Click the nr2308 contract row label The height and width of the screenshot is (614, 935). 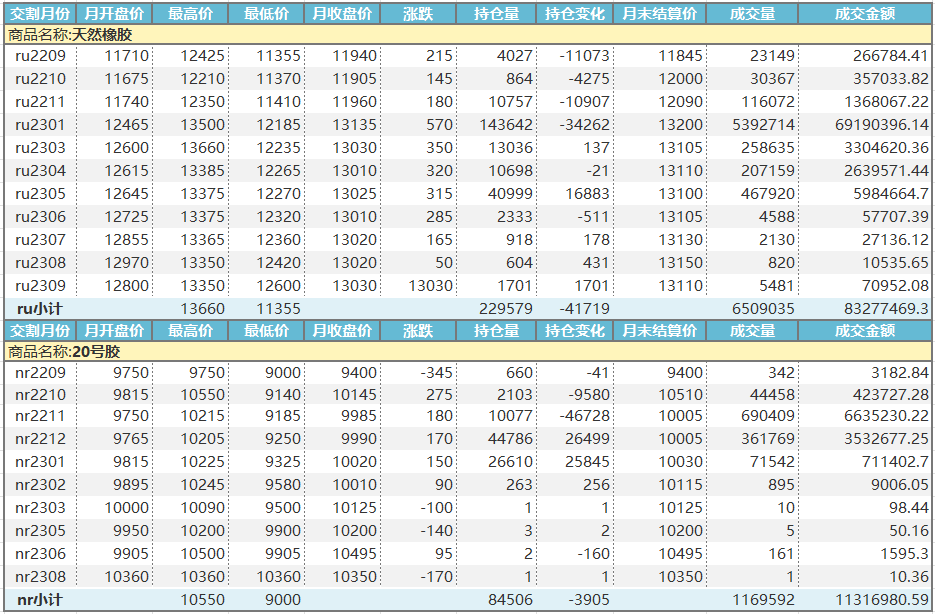click(x=40, y=577)
